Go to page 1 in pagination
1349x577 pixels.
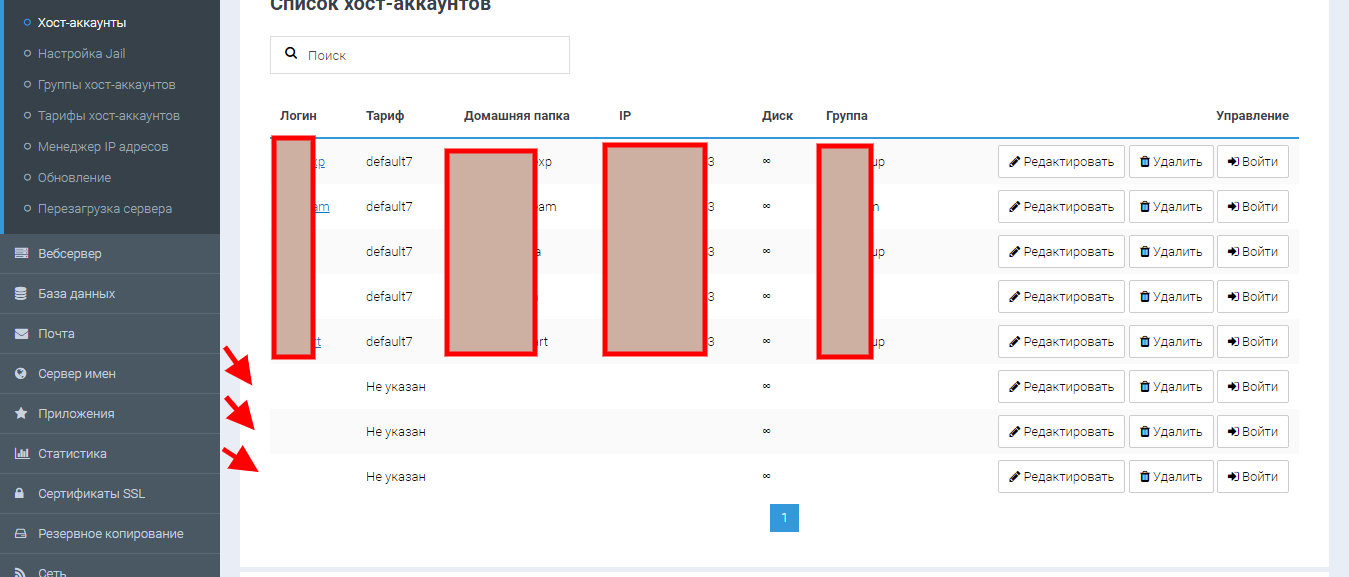(x=784, y=517)
